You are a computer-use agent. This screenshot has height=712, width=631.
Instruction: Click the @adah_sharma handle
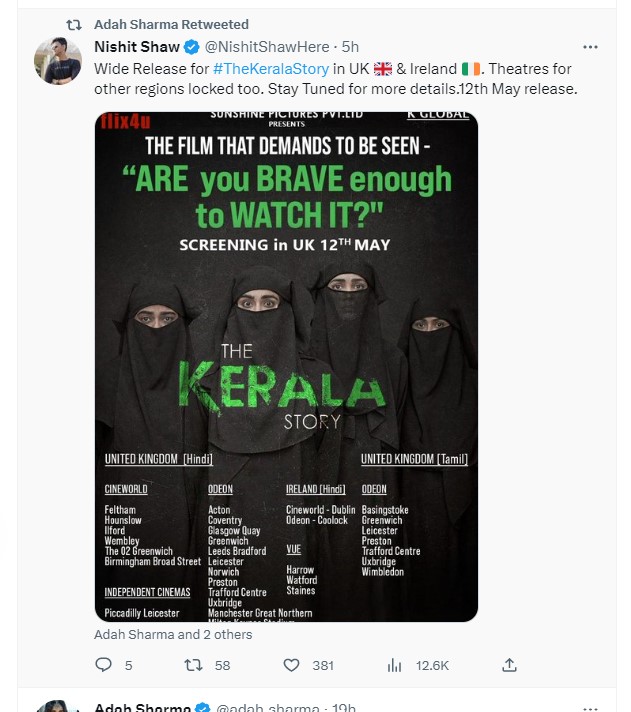tap(266, 708)
